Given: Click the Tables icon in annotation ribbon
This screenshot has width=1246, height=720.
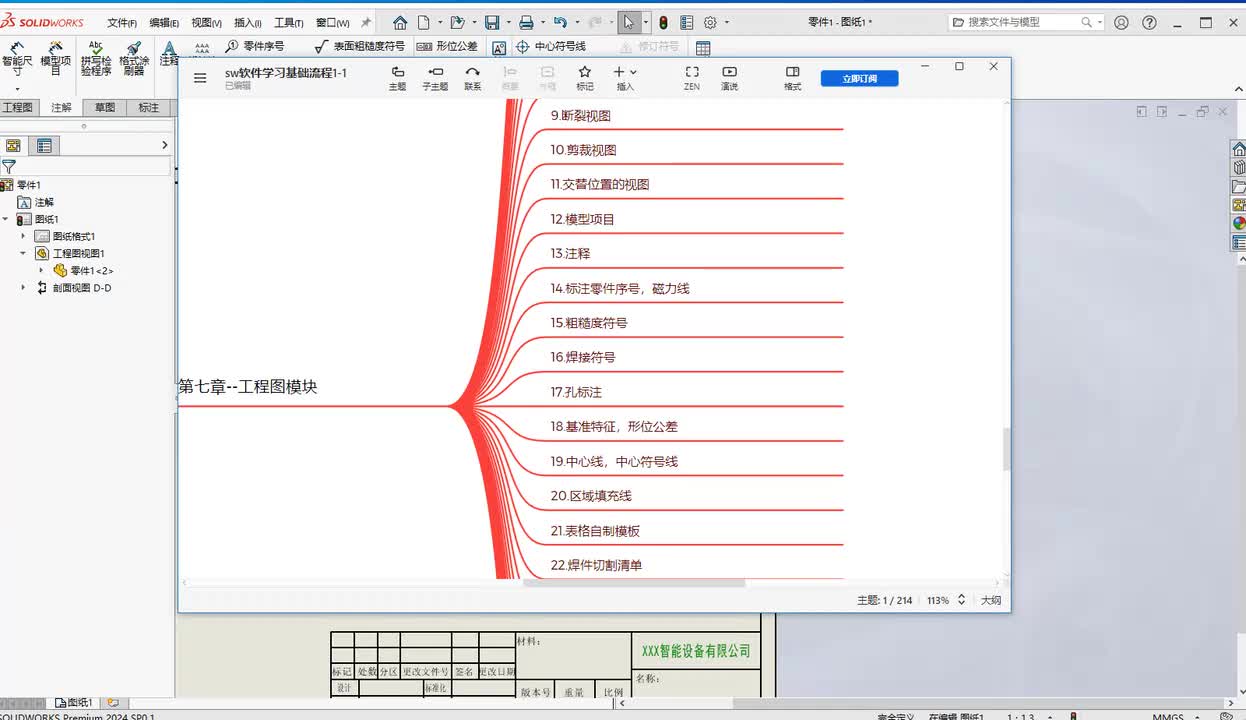Looking at the screenshot, I should pyautogui.click(x=703, y=47).
